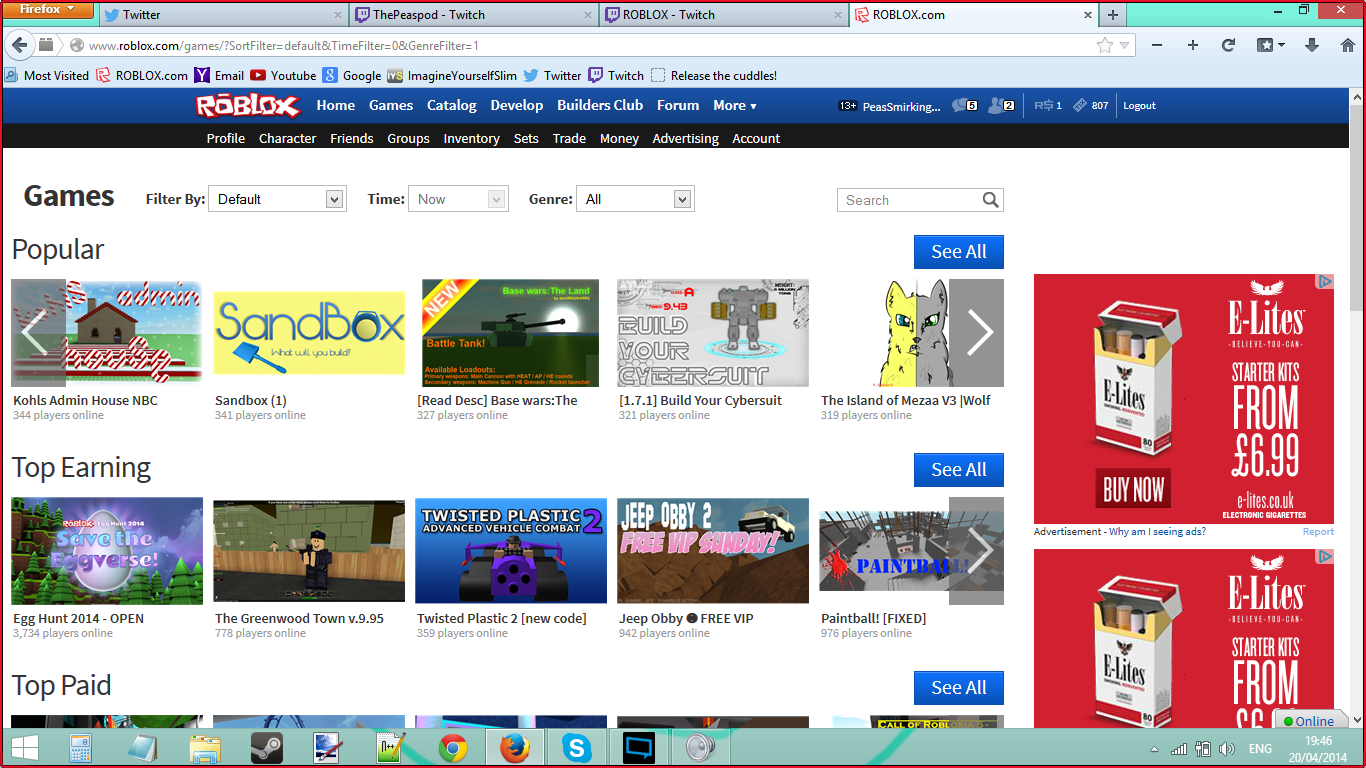Go back with the browser back arrow
The height and width of the screenshot is (768, 1366).
point(20,45)
